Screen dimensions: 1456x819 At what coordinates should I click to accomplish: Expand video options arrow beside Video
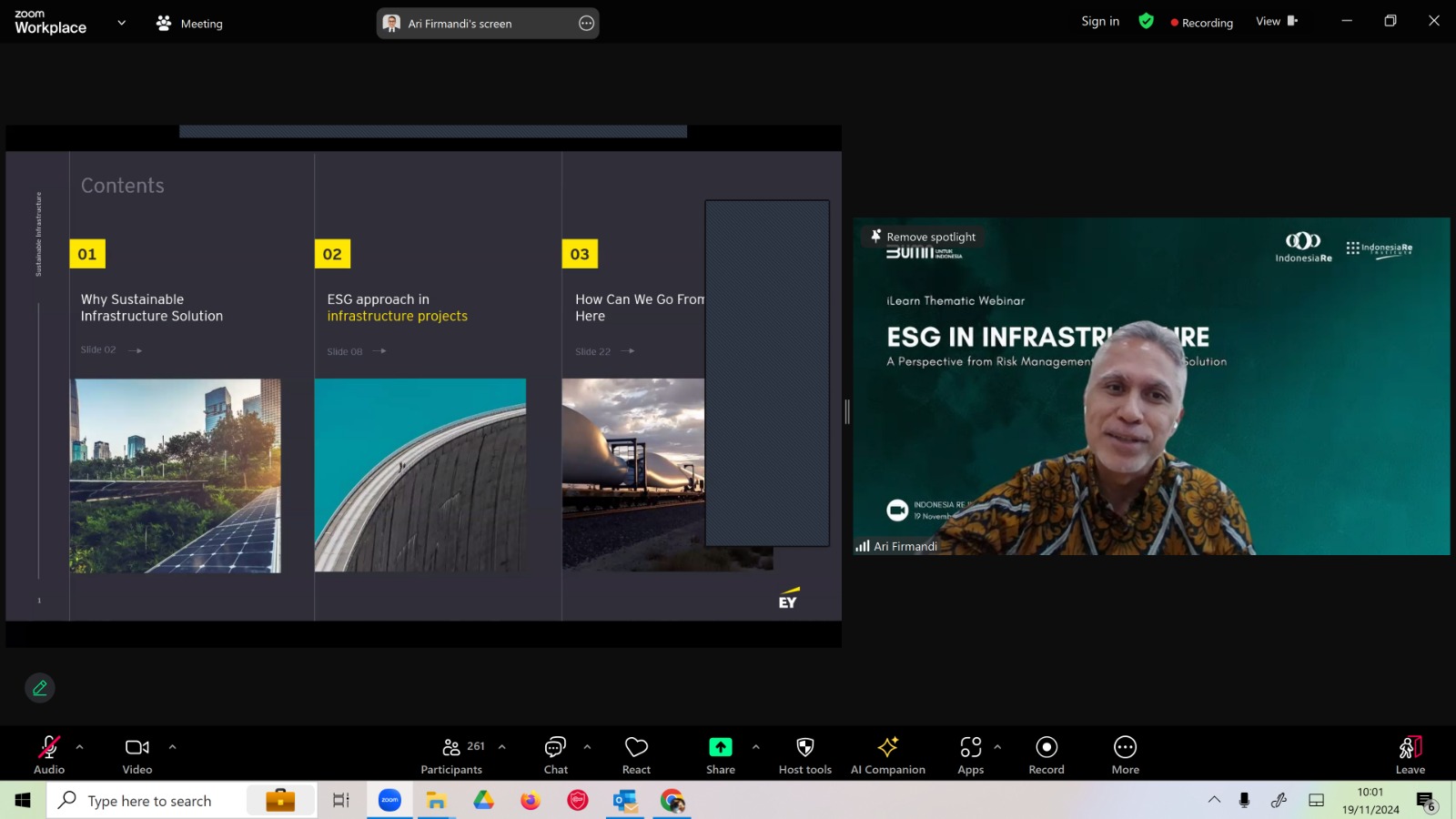pyautogui.click(x=172, y=747)
